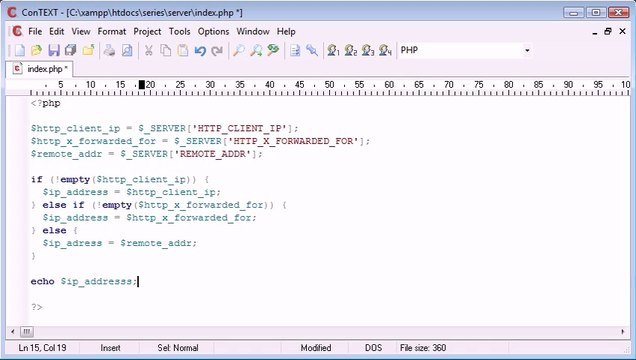Open the Help menu

pos(286,31)
